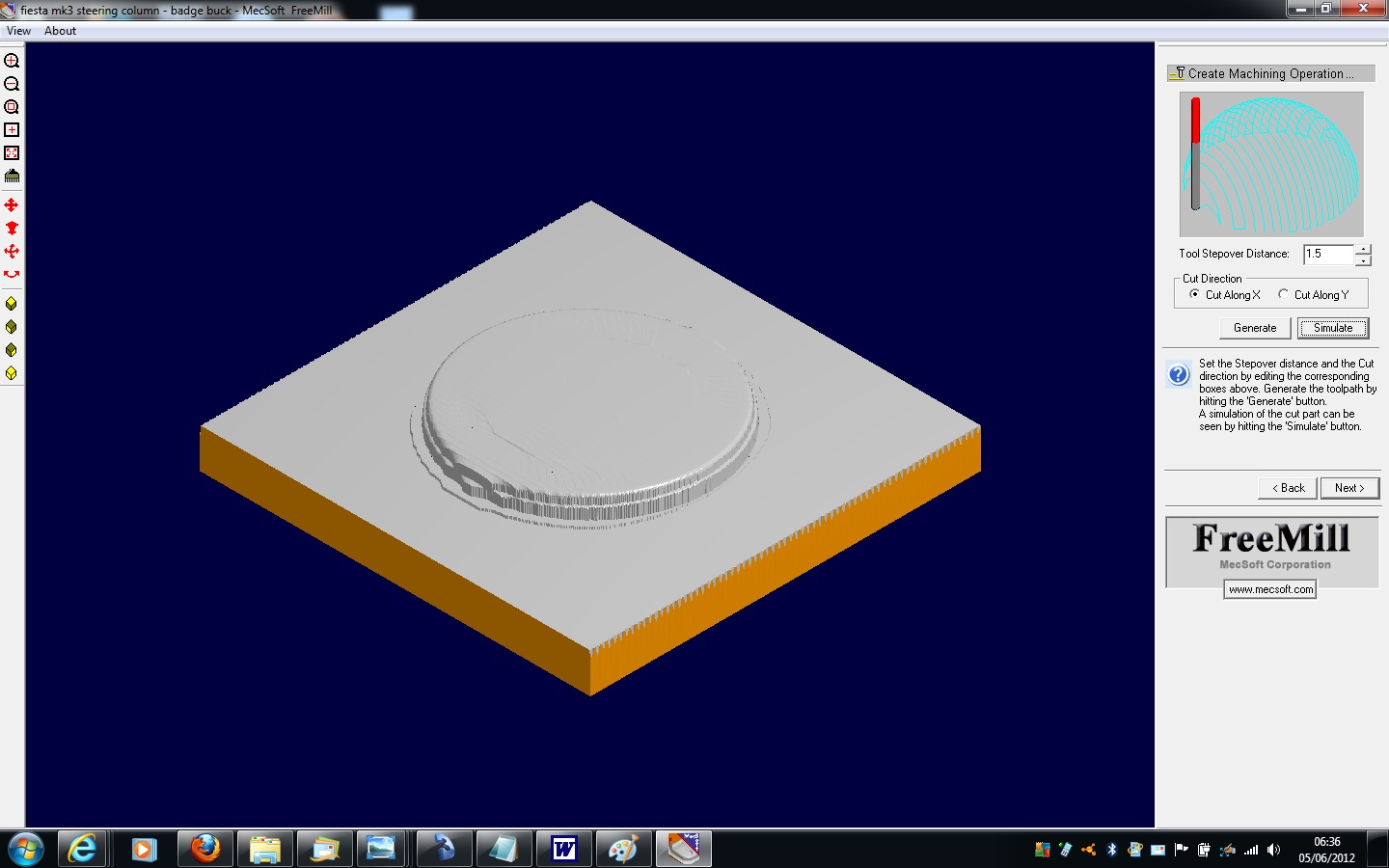This screenshot has width=1389, height=868.
Task: Open the View menu
Action: [x=18, y=31]
